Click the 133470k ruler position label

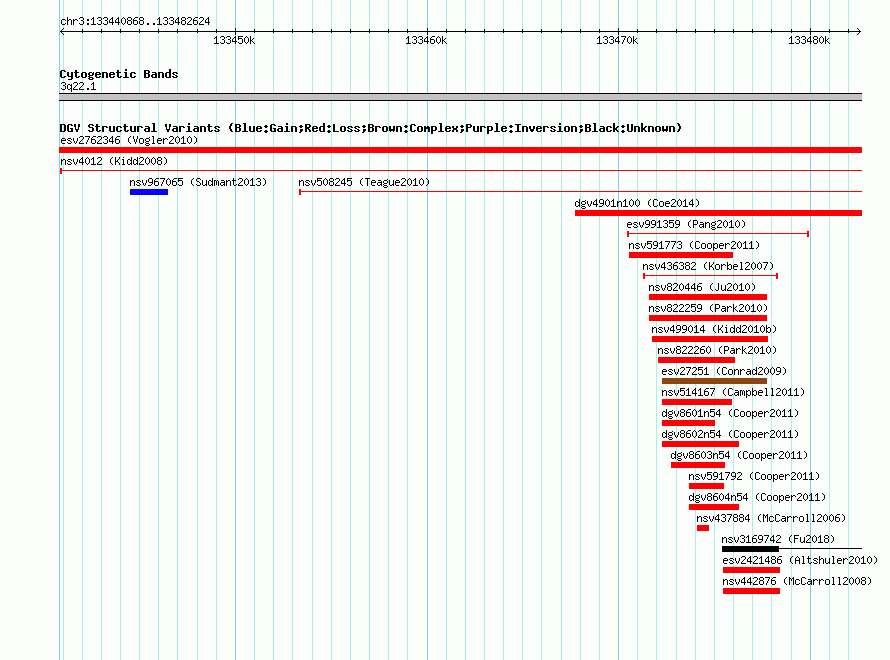point(618,40)
